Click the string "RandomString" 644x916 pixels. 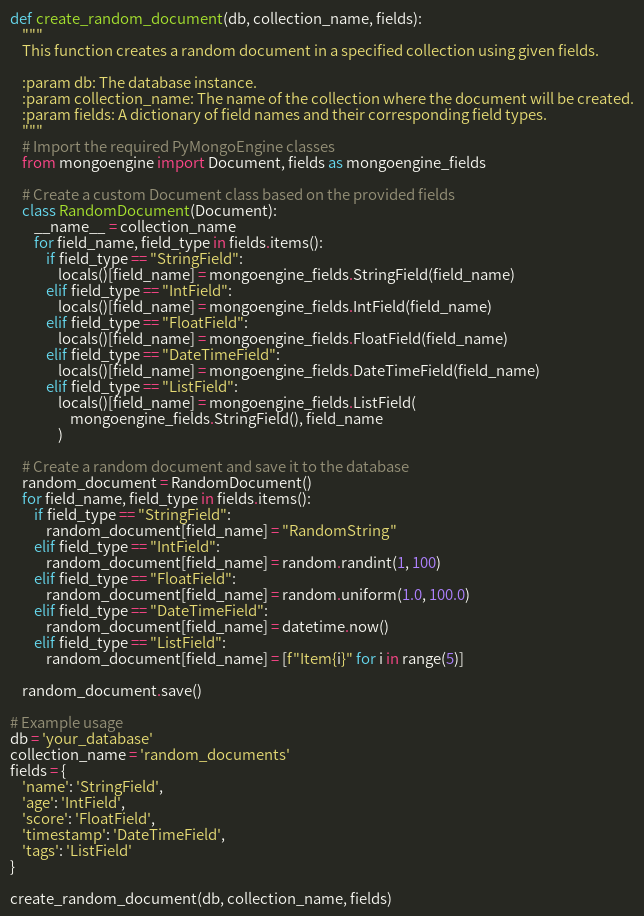tap(339, 530)
